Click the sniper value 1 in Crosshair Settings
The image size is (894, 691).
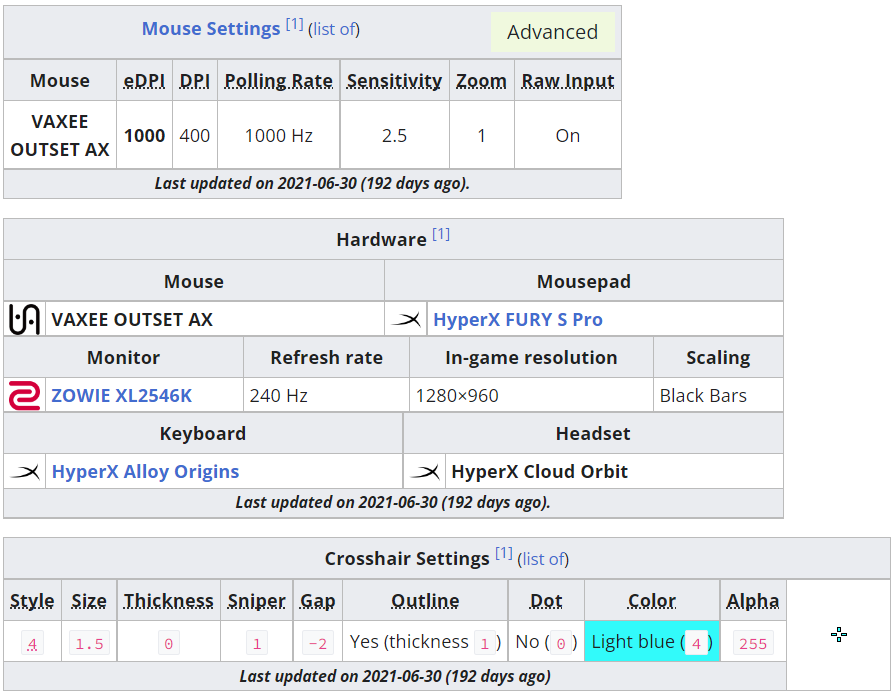pos(257,643)
